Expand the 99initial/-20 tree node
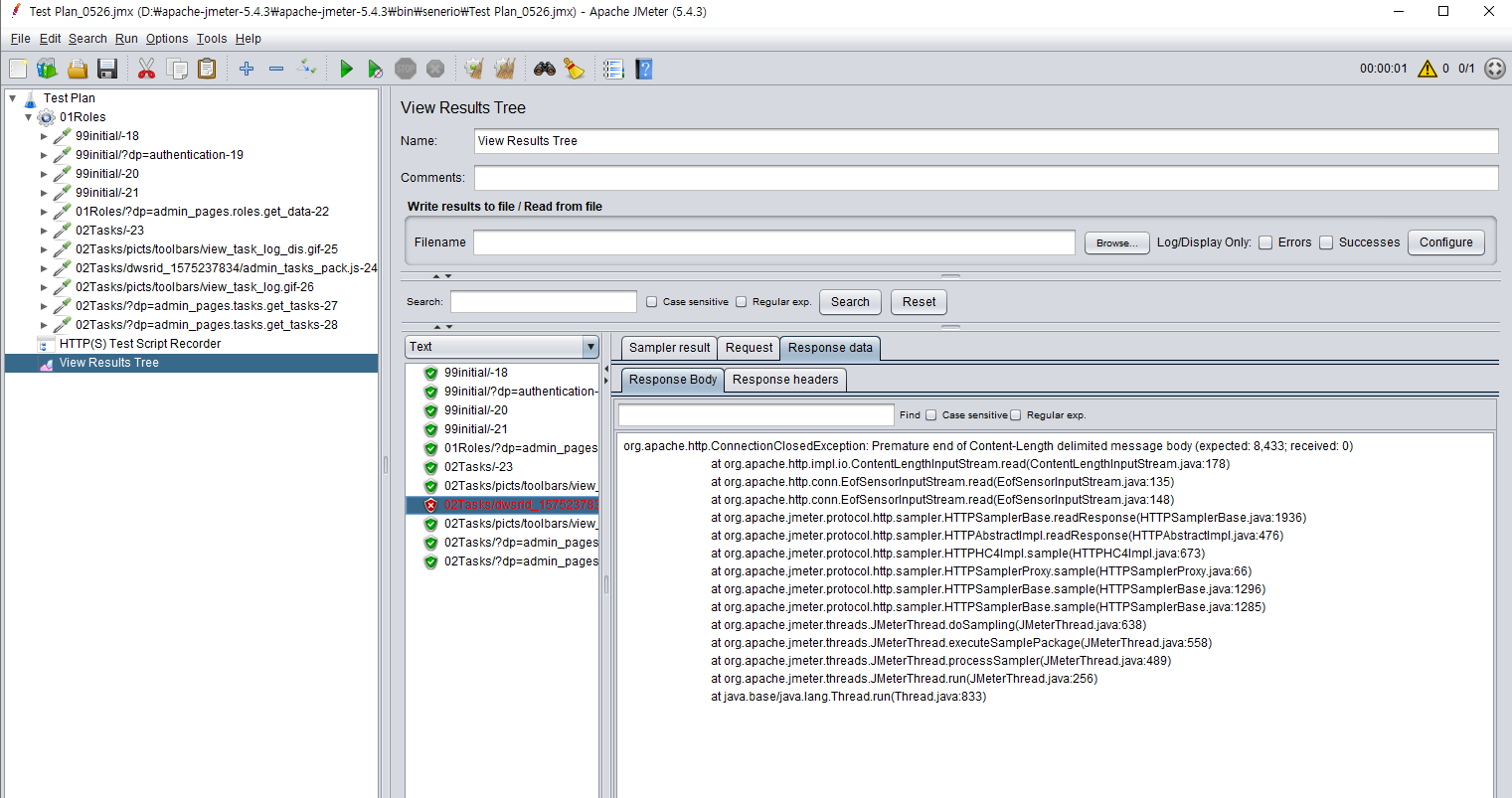 [44, 174]
